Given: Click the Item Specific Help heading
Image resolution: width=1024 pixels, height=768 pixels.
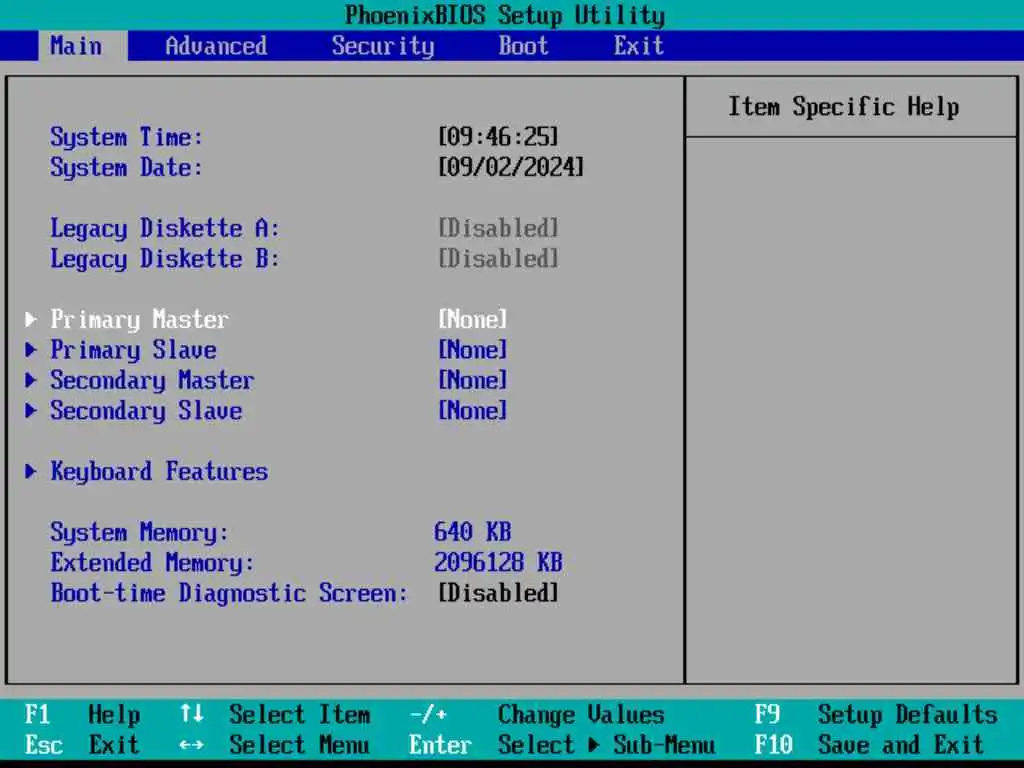Looking at the screenshot, I should pos(844,107).
